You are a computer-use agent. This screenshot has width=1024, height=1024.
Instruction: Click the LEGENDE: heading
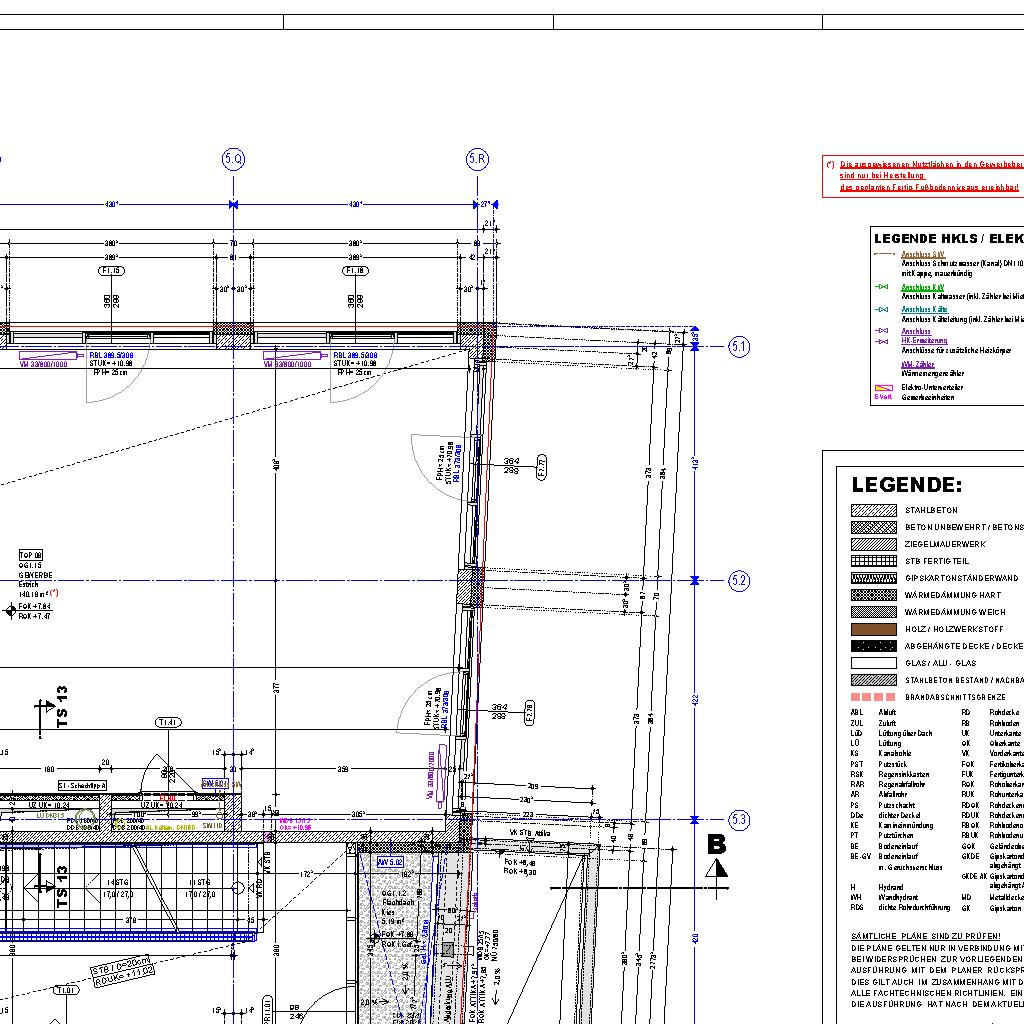click(x=906, y=485)
